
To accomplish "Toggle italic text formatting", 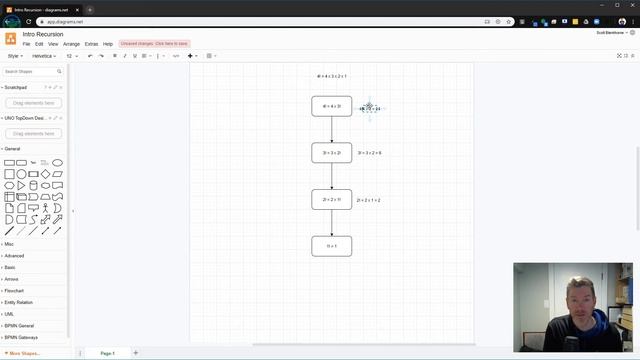I will pyautogui.click(x=125, y=56).
